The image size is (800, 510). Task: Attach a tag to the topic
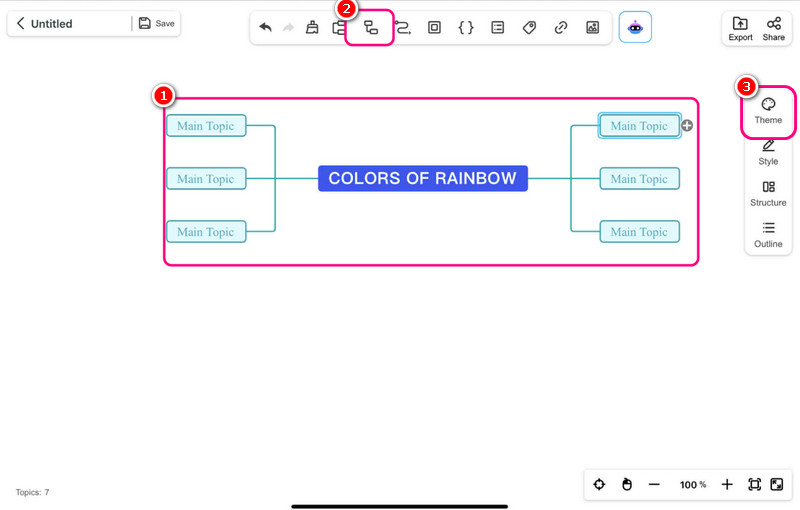pos(529,27)
